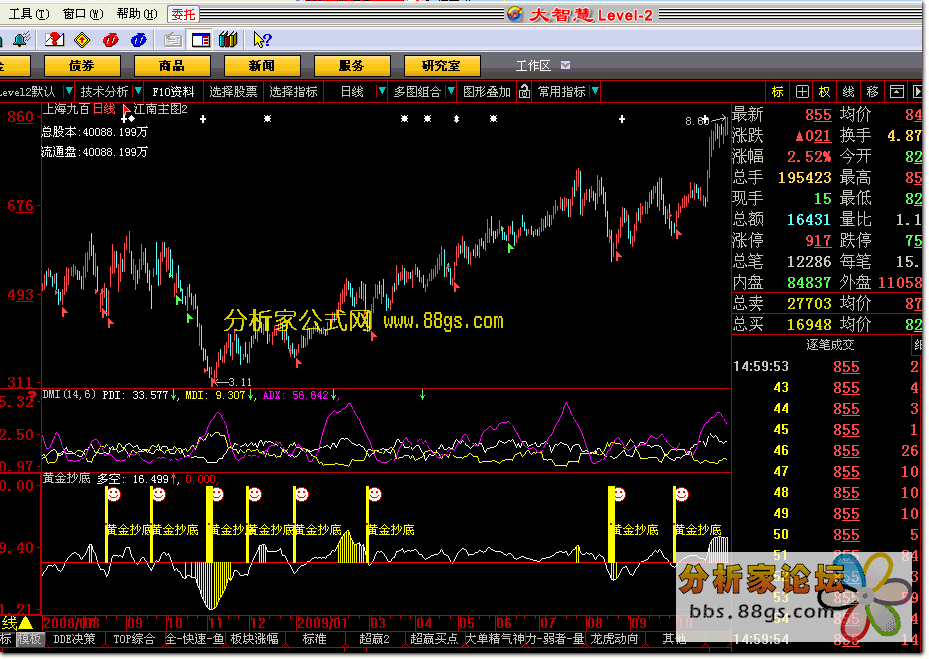929x659 pixels.
Task: Click the play arrow icon at right edge
Action: pyautogui.click(x=917, y=91)
